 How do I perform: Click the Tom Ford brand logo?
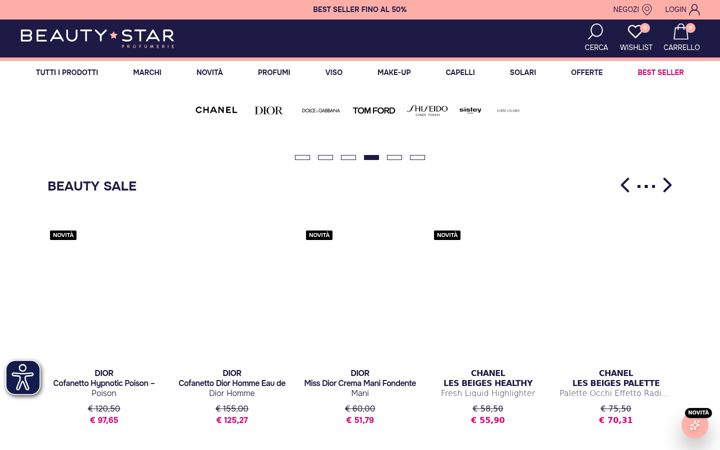pyautogui.click(x=374, y=110)
